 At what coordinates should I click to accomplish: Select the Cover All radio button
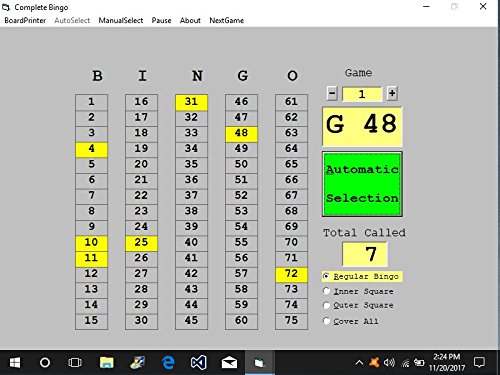point(351,321)
